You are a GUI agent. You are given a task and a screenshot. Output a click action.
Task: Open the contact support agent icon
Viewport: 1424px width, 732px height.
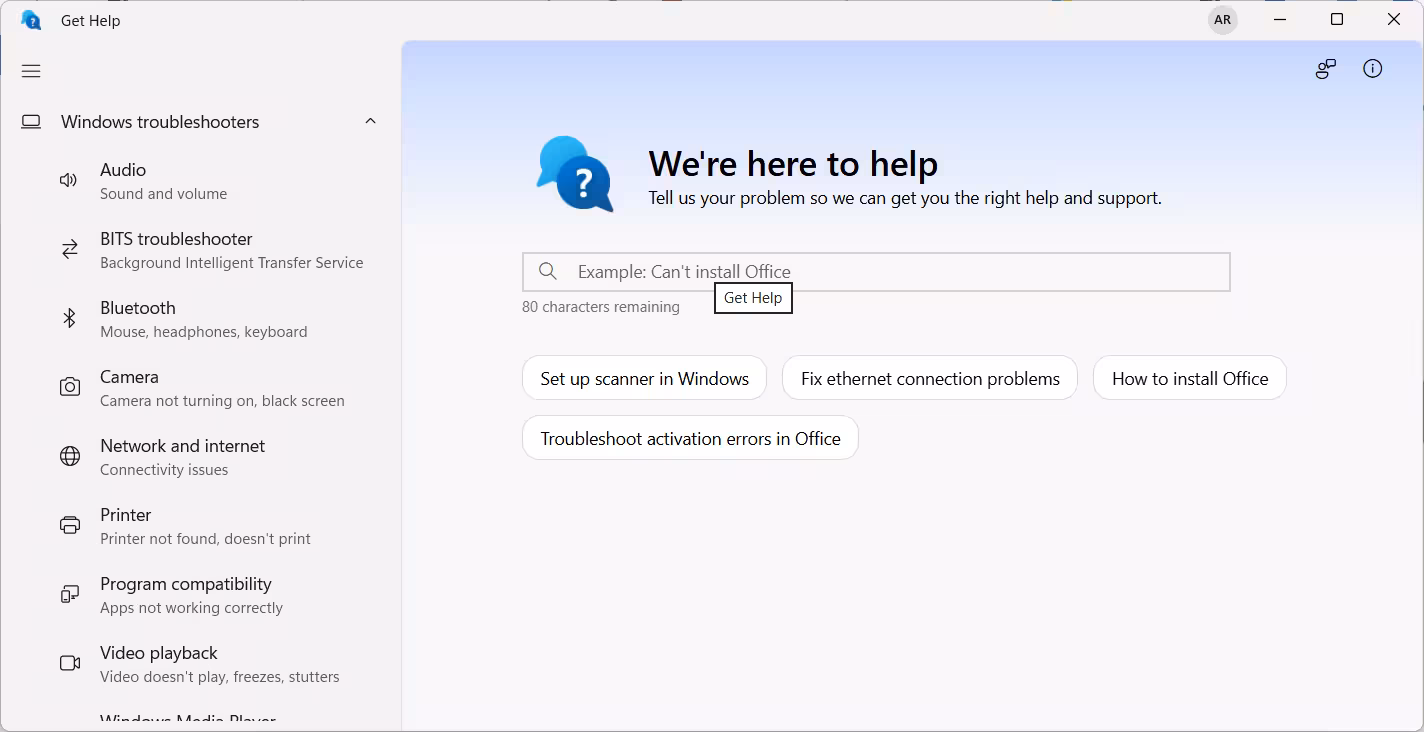point(1325,69)
